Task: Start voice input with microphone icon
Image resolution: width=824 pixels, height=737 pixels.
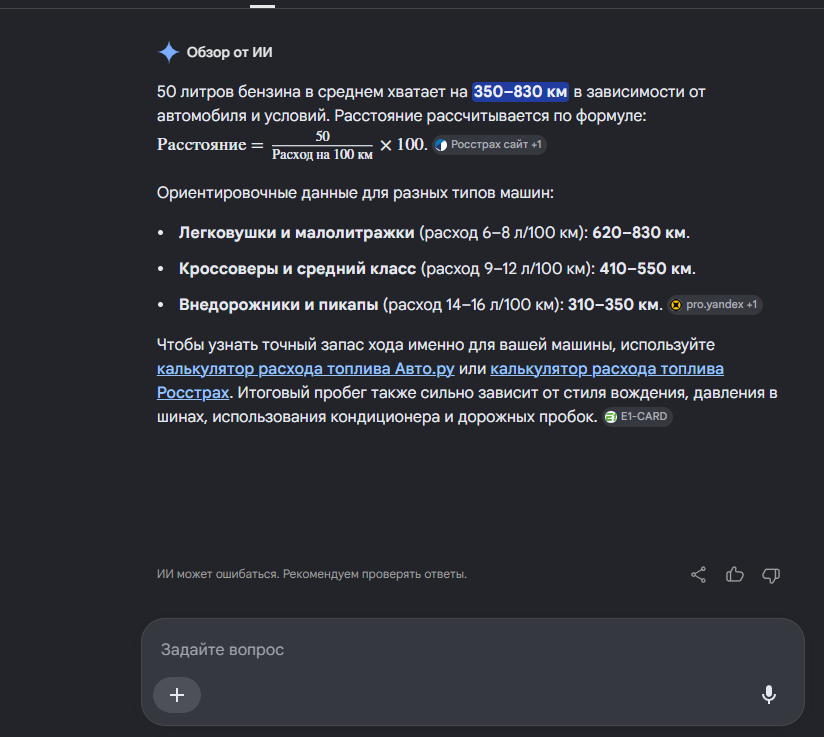Action: pyautogui.click(x=769, y=694)
